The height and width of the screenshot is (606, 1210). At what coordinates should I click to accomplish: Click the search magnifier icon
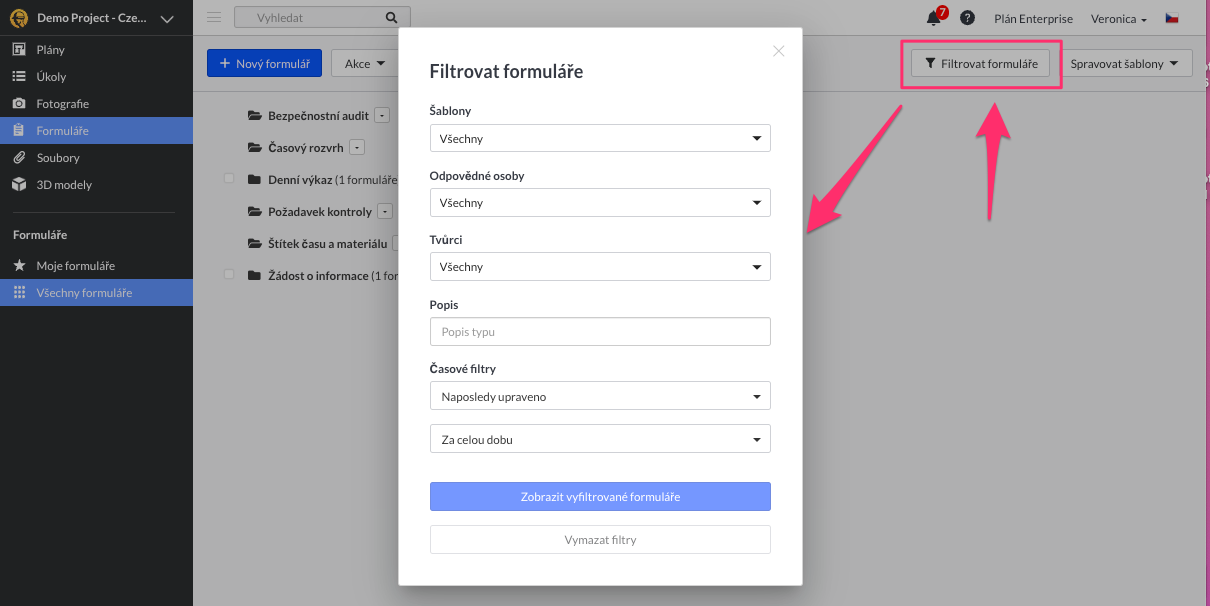[x=391, y=18]
